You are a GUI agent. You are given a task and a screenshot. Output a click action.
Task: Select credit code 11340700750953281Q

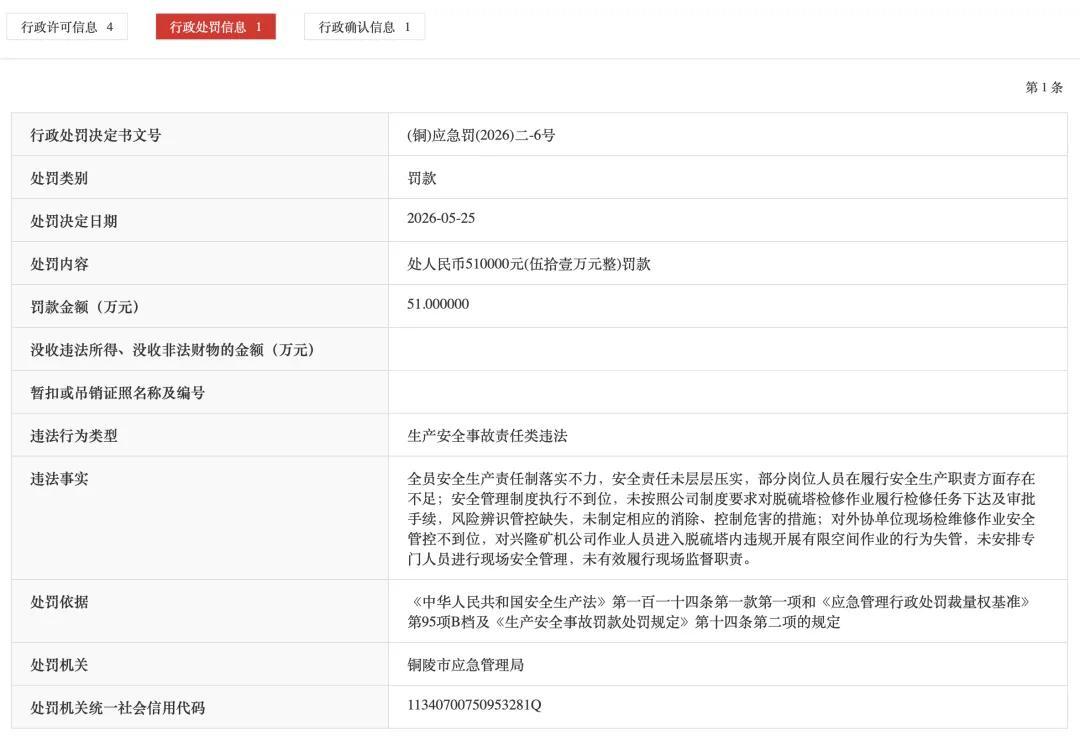coord(474,705)
